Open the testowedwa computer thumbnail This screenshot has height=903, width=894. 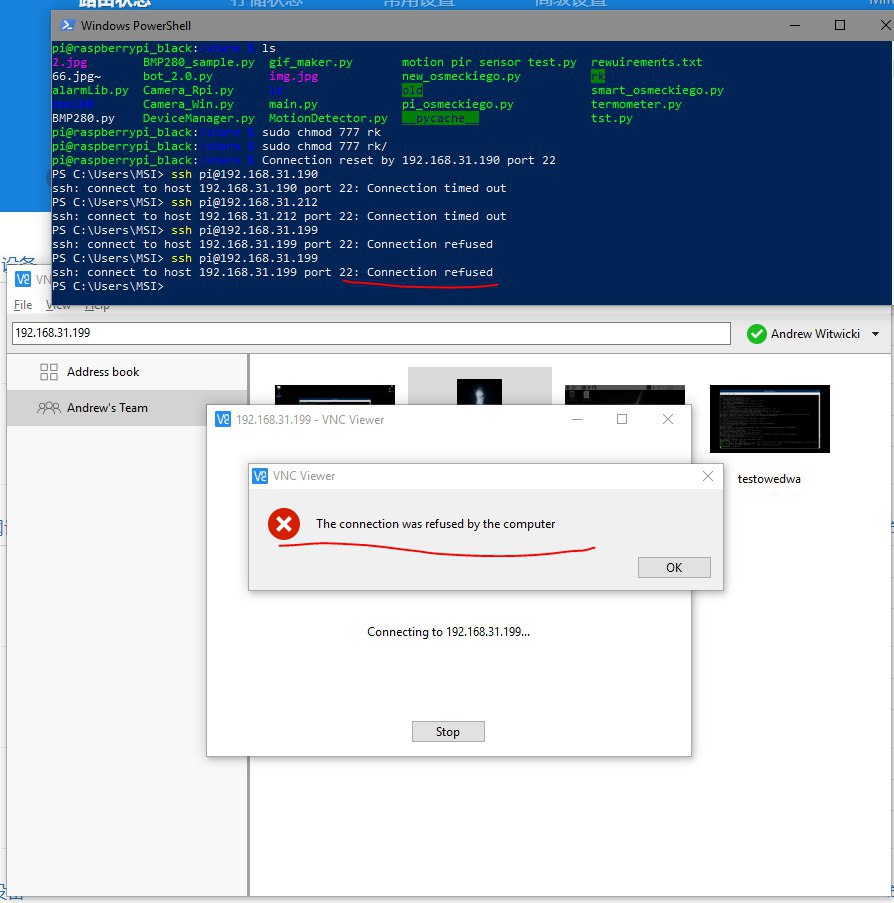(770, 419)
